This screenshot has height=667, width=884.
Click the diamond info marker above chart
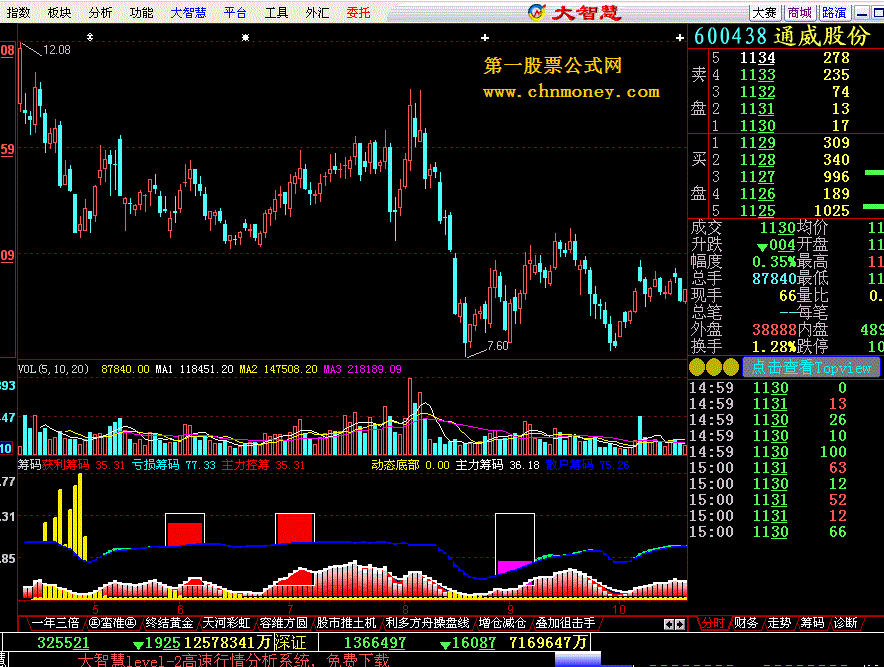coord(90,37)
